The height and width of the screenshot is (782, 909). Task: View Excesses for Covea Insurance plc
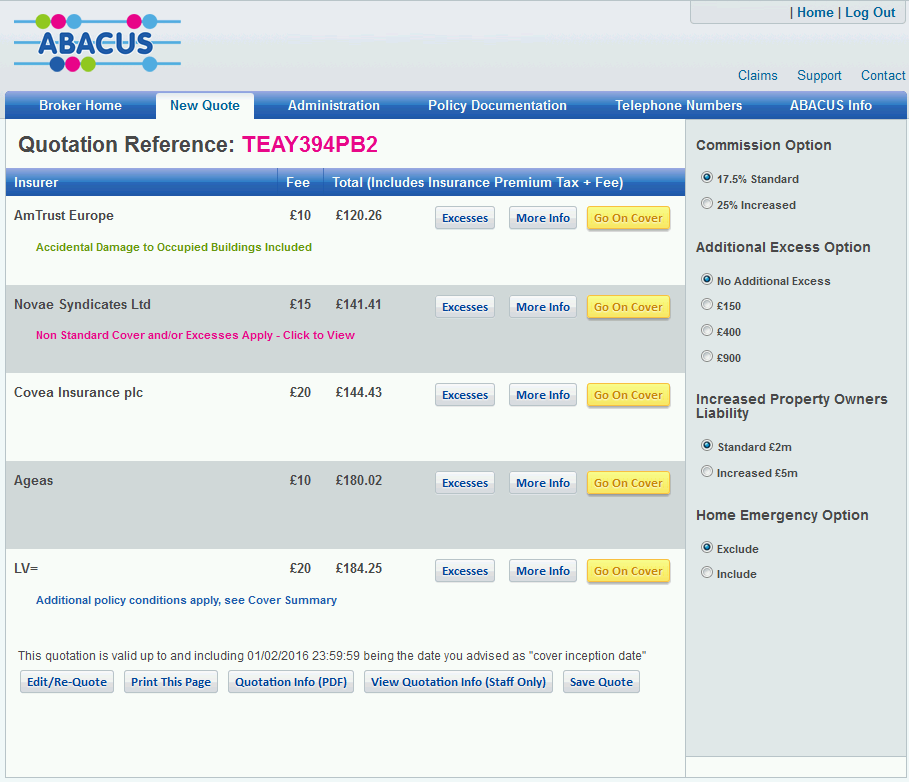tap(465, 395)
